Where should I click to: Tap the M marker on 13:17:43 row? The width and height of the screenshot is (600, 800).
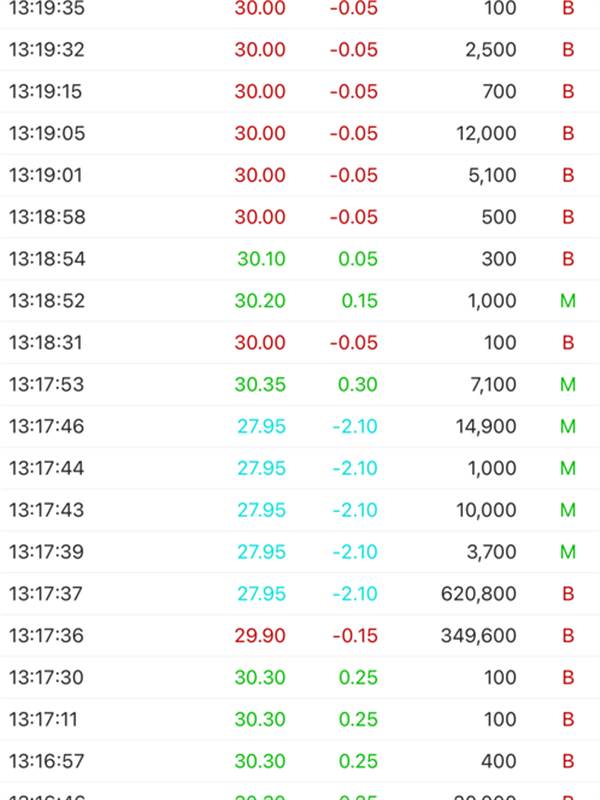tap(568, 510)
